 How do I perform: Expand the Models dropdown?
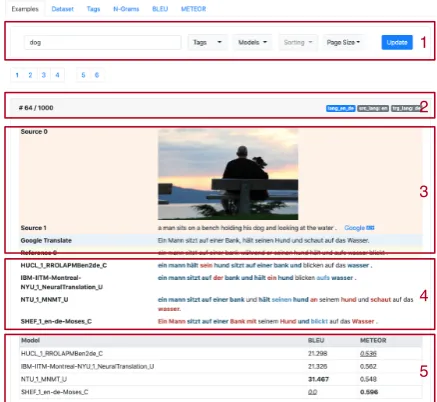252,42
